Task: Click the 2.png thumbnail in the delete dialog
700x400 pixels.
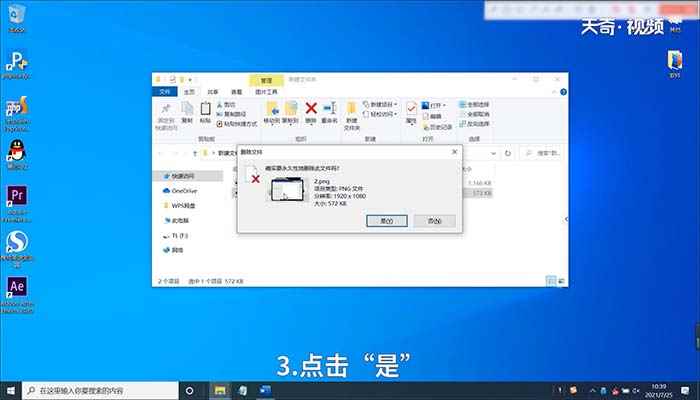Action: (x=288, y=189)
